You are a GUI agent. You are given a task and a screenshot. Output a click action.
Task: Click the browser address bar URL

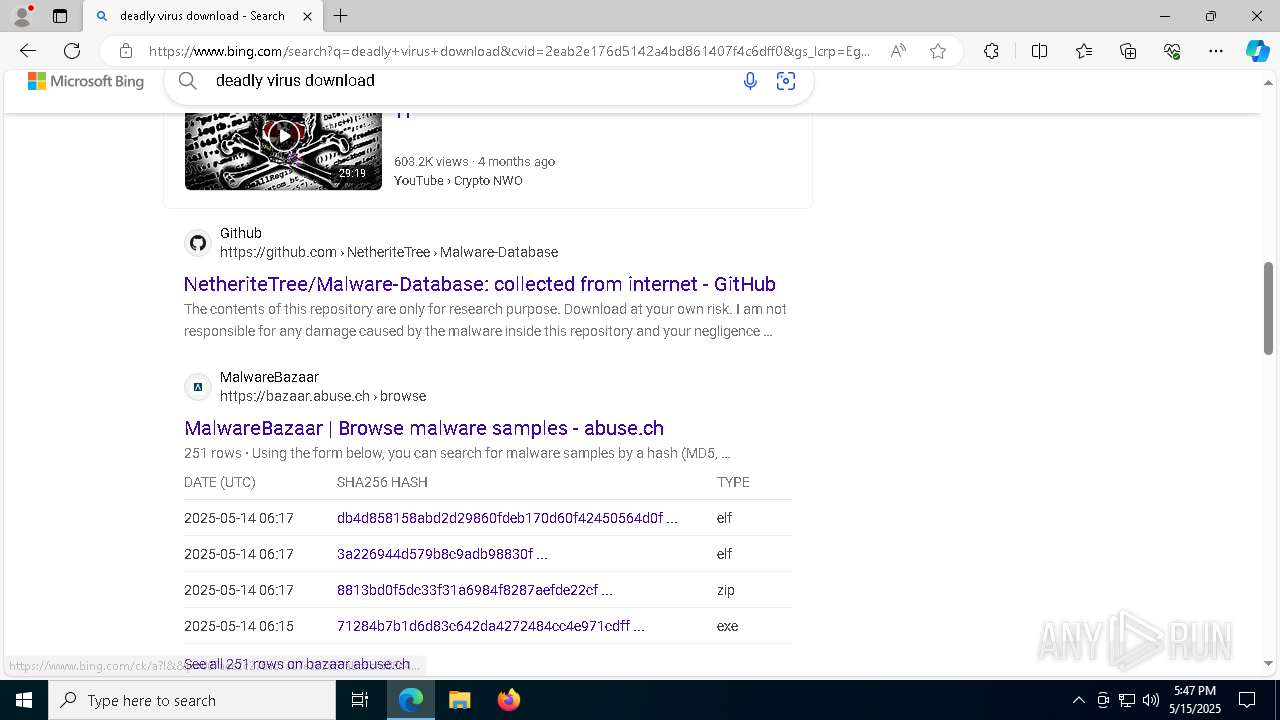(x=510, y=51)
